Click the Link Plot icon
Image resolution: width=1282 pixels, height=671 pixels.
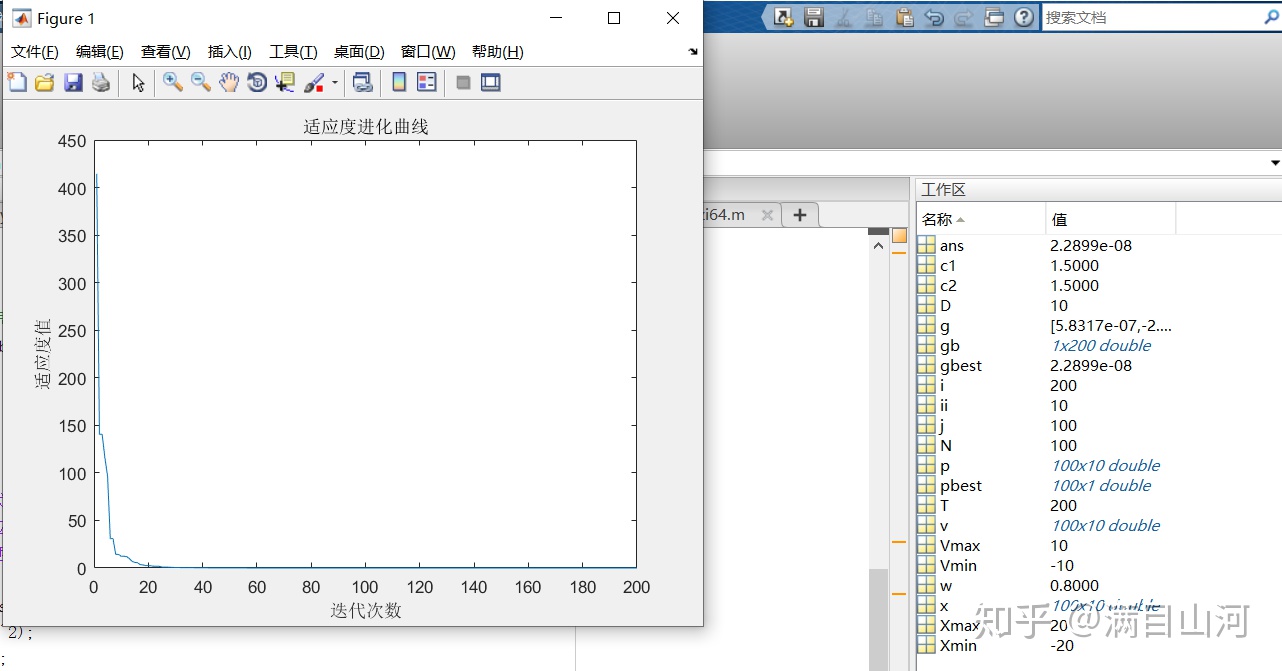click(x=363, y=83)
